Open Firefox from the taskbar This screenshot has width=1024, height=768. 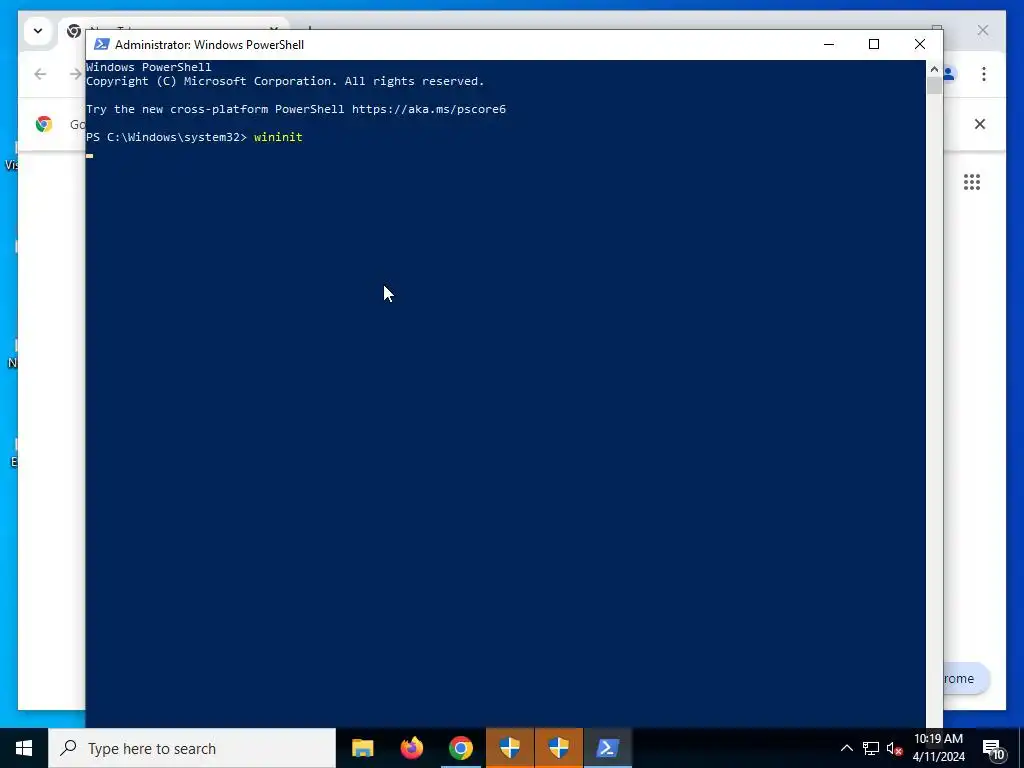click(x=411, y=748)
